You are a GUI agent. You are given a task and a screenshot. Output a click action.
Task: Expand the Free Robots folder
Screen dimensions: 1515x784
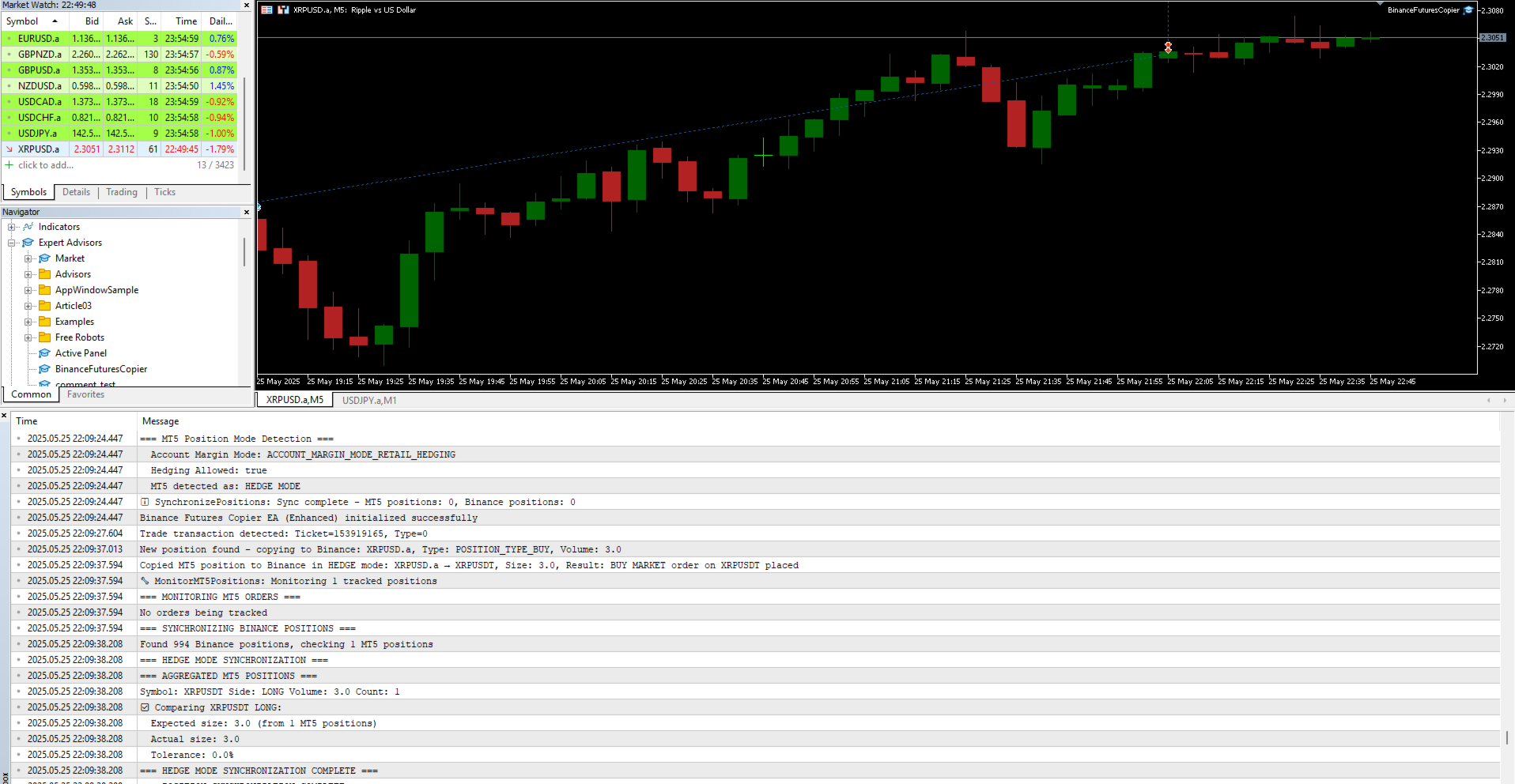(28, 337)
